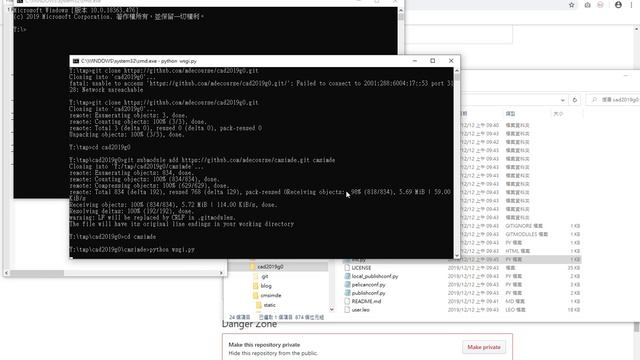Click the cad2019g0 folder icon in tree
The image size is (640, 360).
pos(252,267)
